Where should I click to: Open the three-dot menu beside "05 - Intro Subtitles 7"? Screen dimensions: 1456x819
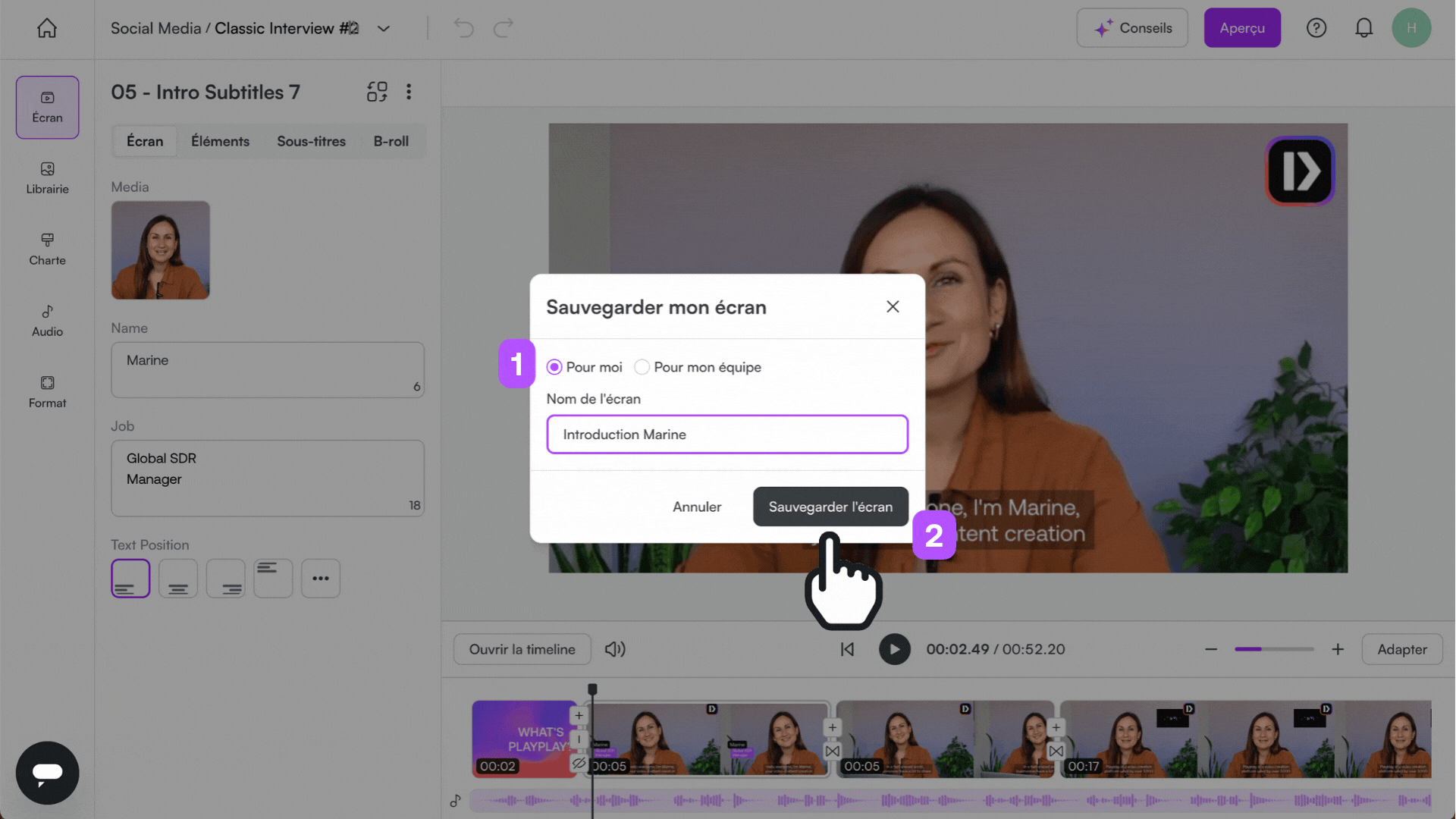409,91
